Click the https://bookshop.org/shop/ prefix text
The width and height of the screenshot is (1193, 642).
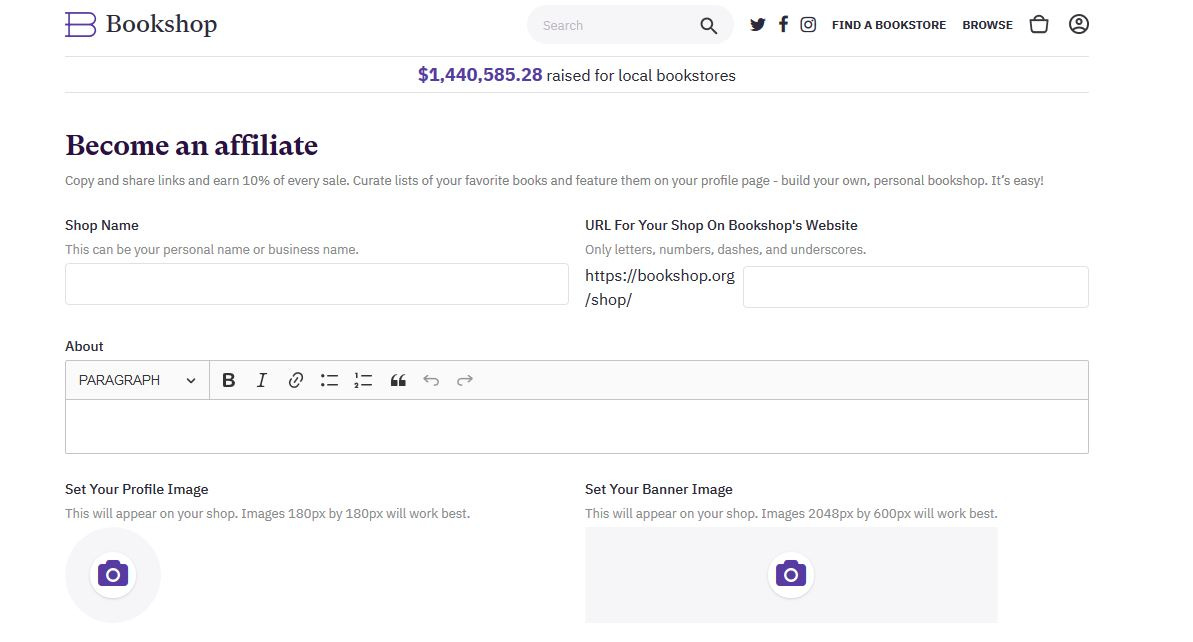(x=660, y=288)
